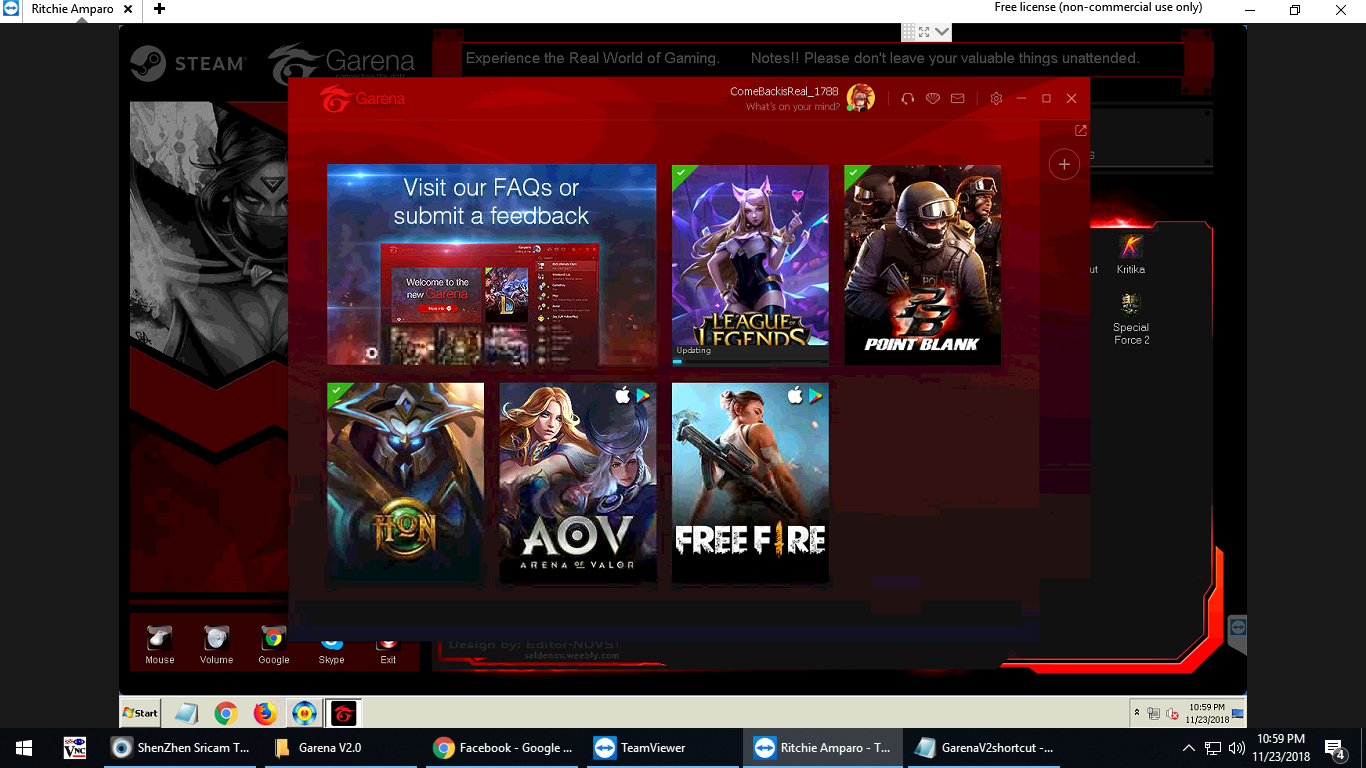The height and width of the screenshot is (768, 1366).
Task: Edit the What's on your mind status
Action: click(793, 107)
